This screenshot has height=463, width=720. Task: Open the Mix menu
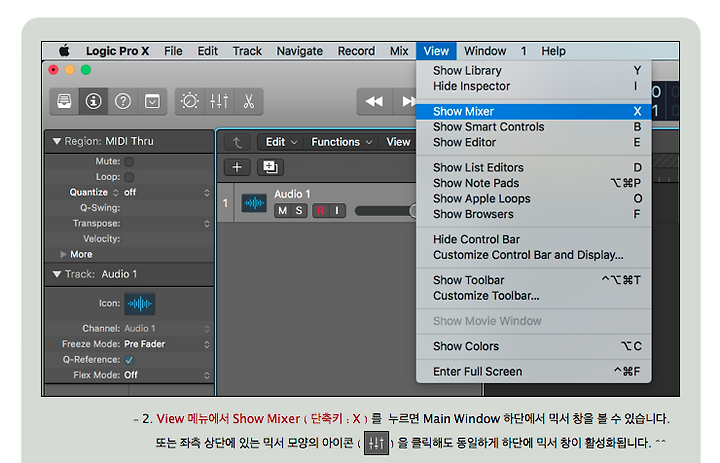click(399, 51)
